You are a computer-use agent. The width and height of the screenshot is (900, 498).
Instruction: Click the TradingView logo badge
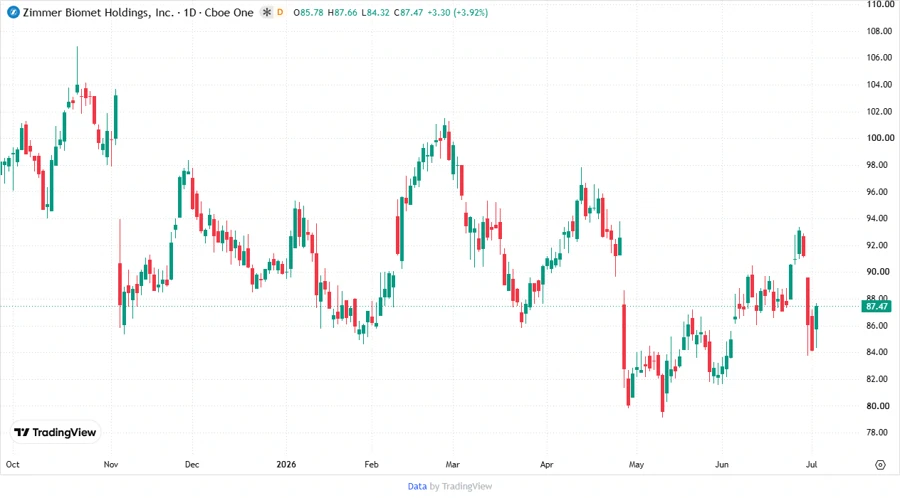click(55, 433)
